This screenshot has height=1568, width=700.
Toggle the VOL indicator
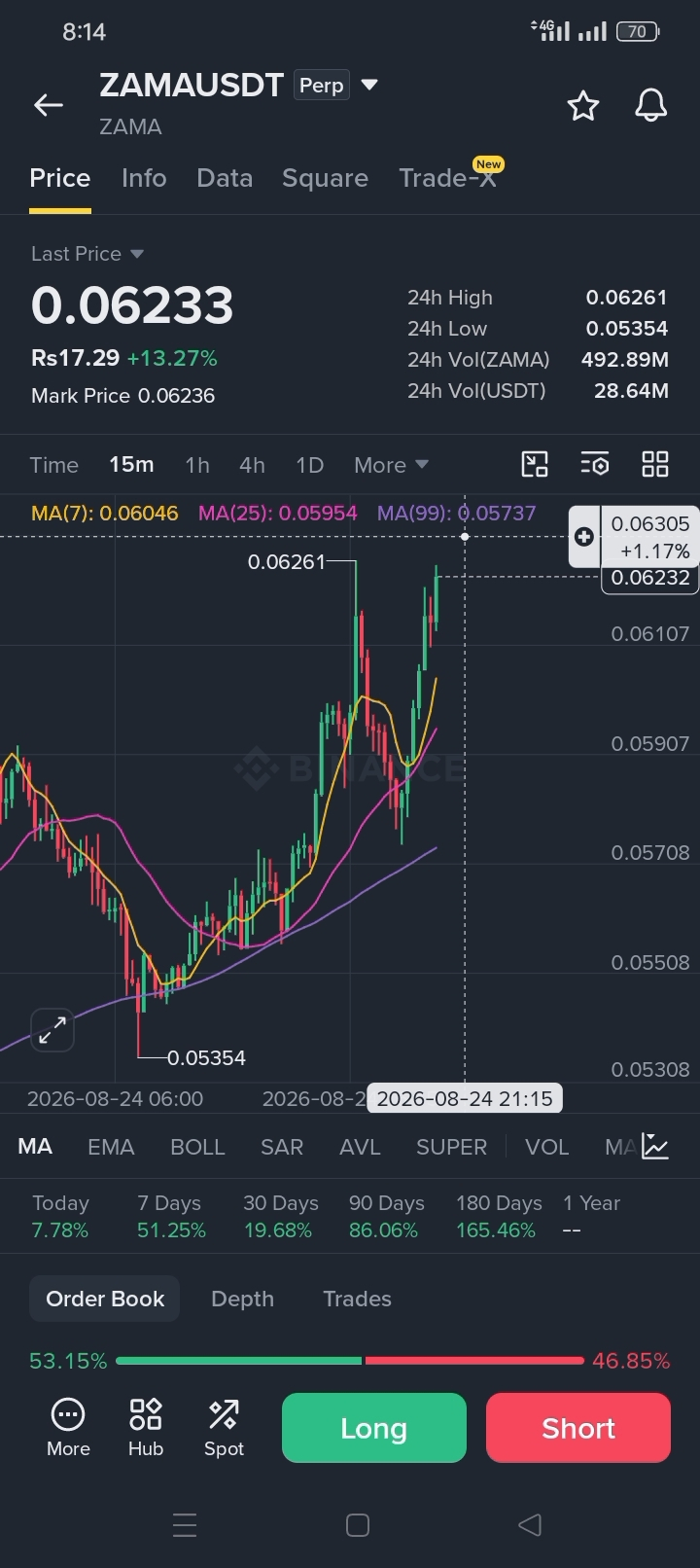coord(546,1147)
